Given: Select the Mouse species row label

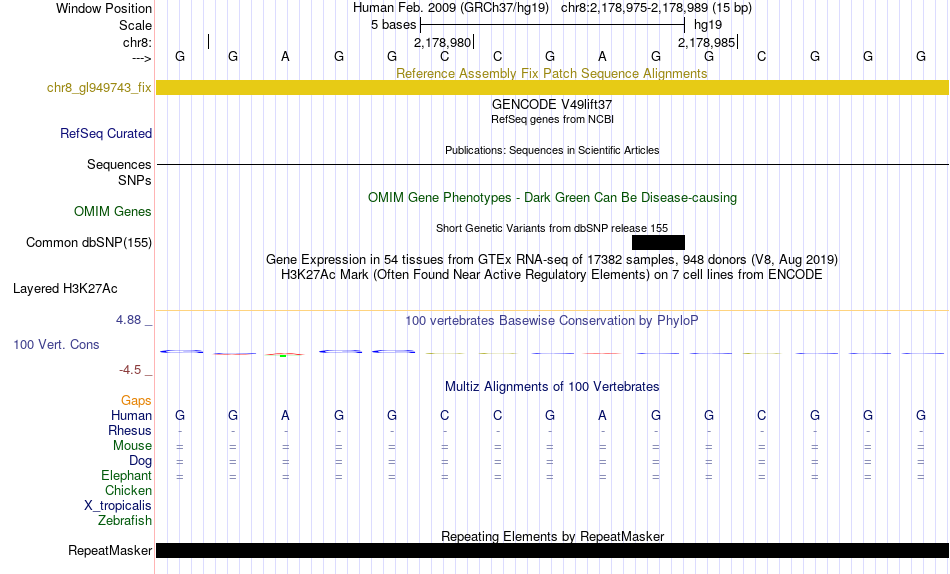Looking at the screenshot, I should coord(132,446).
